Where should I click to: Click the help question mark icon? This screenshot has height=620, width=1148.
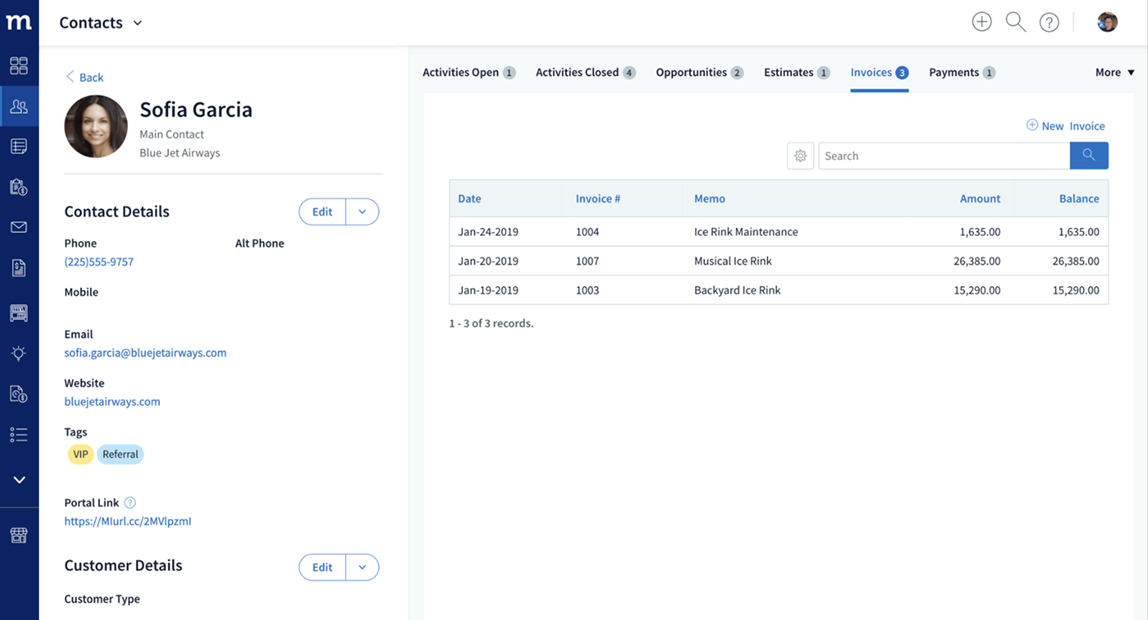click(1049, 22)
